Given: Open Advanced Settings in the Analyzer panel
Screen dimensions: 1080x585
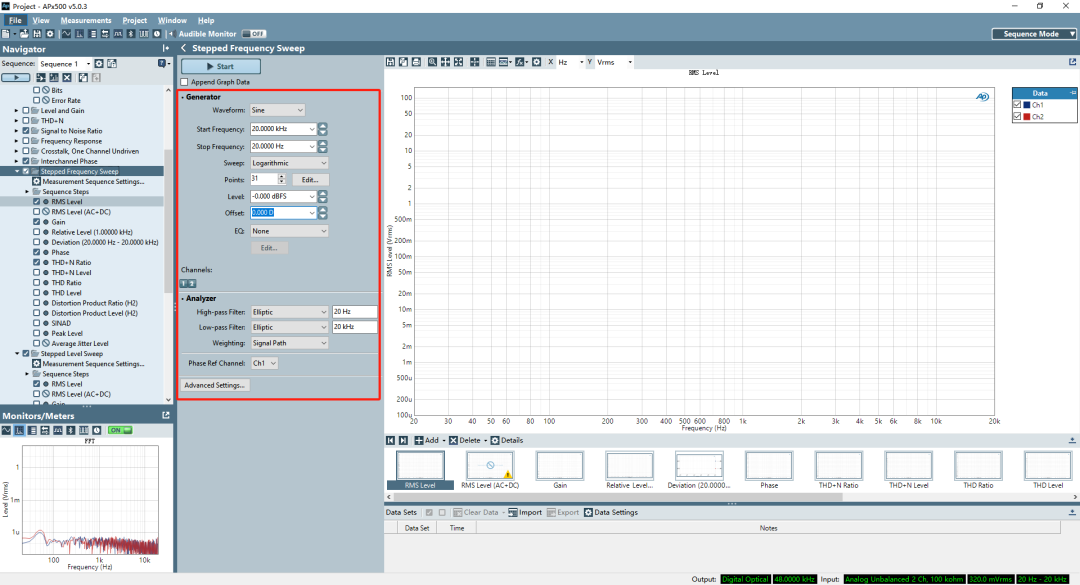Looking at the screenshot, I should tap(213, 384).
